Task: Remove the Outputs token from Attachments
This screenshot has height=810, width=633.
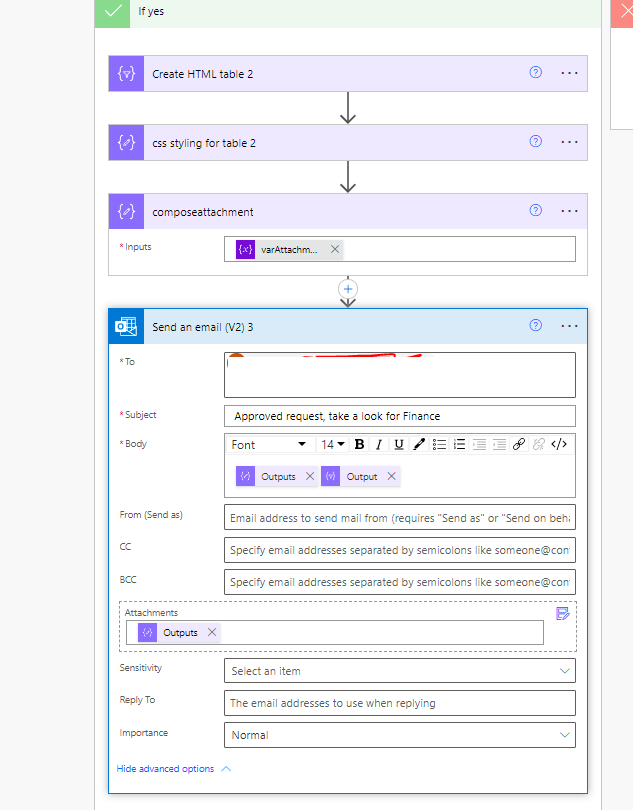Action: click(212, 632)
